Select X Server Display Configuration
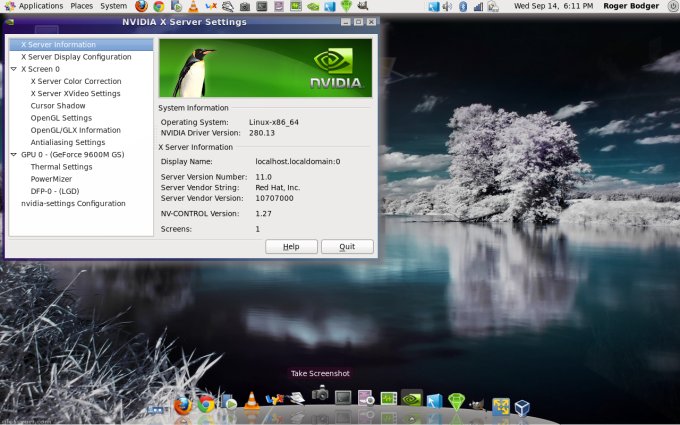Viewport: 680px width, 425px height. (76, 57)
